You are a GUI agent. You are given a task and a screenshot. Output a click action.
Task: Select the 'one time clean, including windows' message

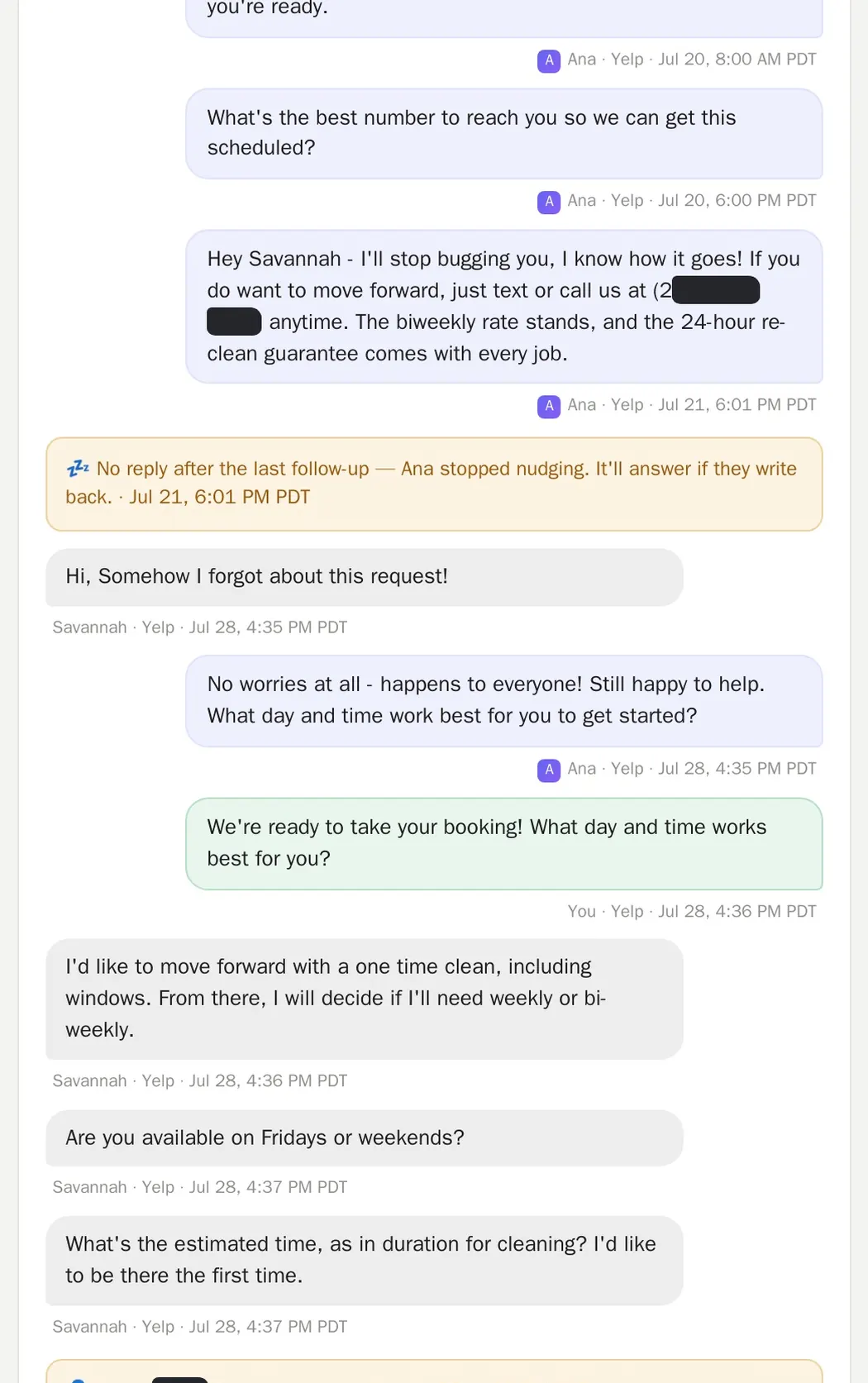pos(365,999)
